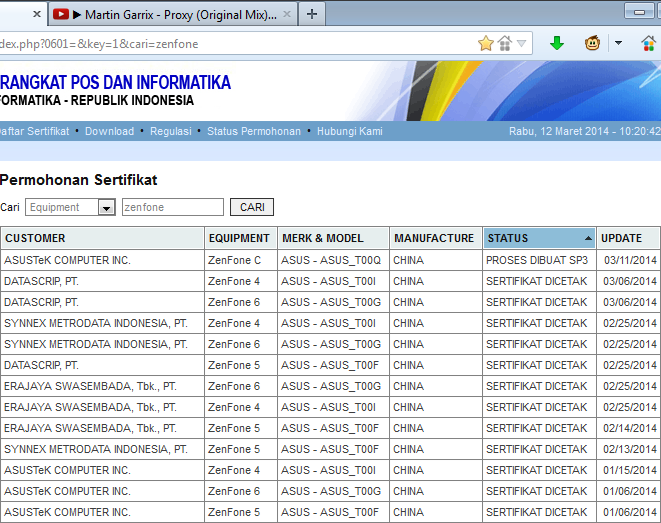Click the bookmark star icon in the address bar
661x523 pixels.
tap(486, 43)
